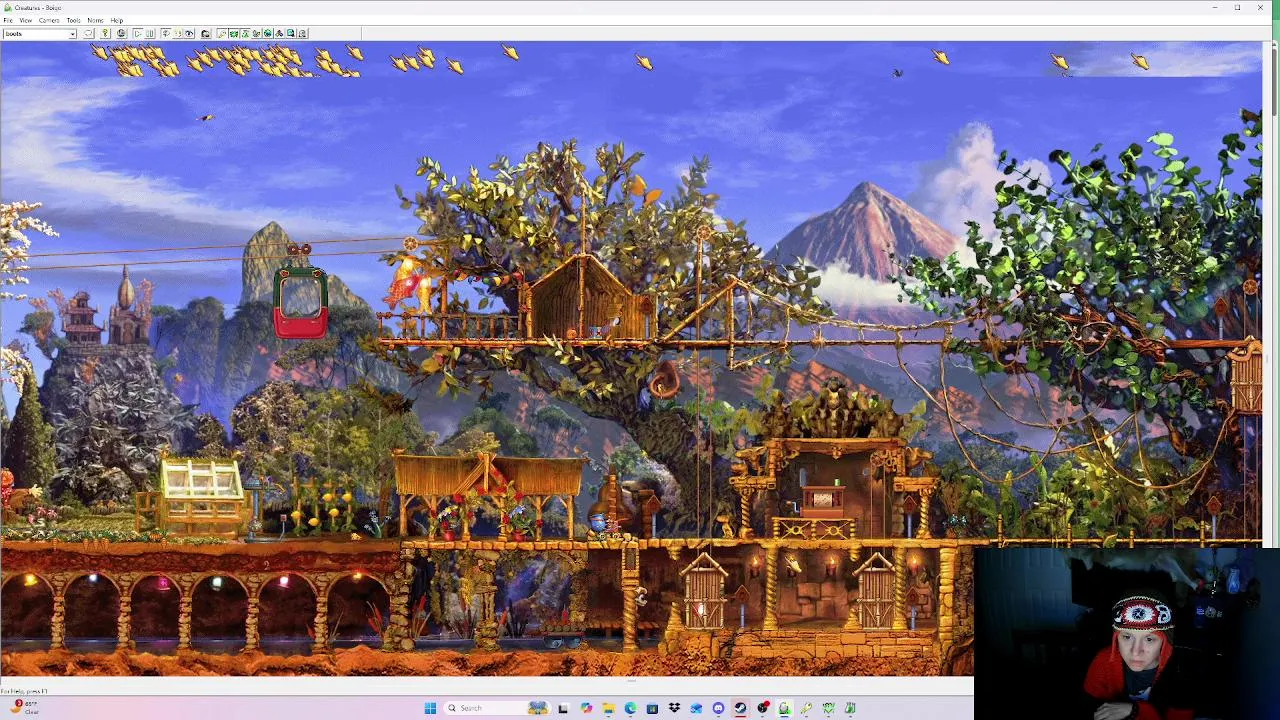Screen dimensions: 1280x720
Task: Open File Explorer from taskbar
Action: tap(608, 708)
